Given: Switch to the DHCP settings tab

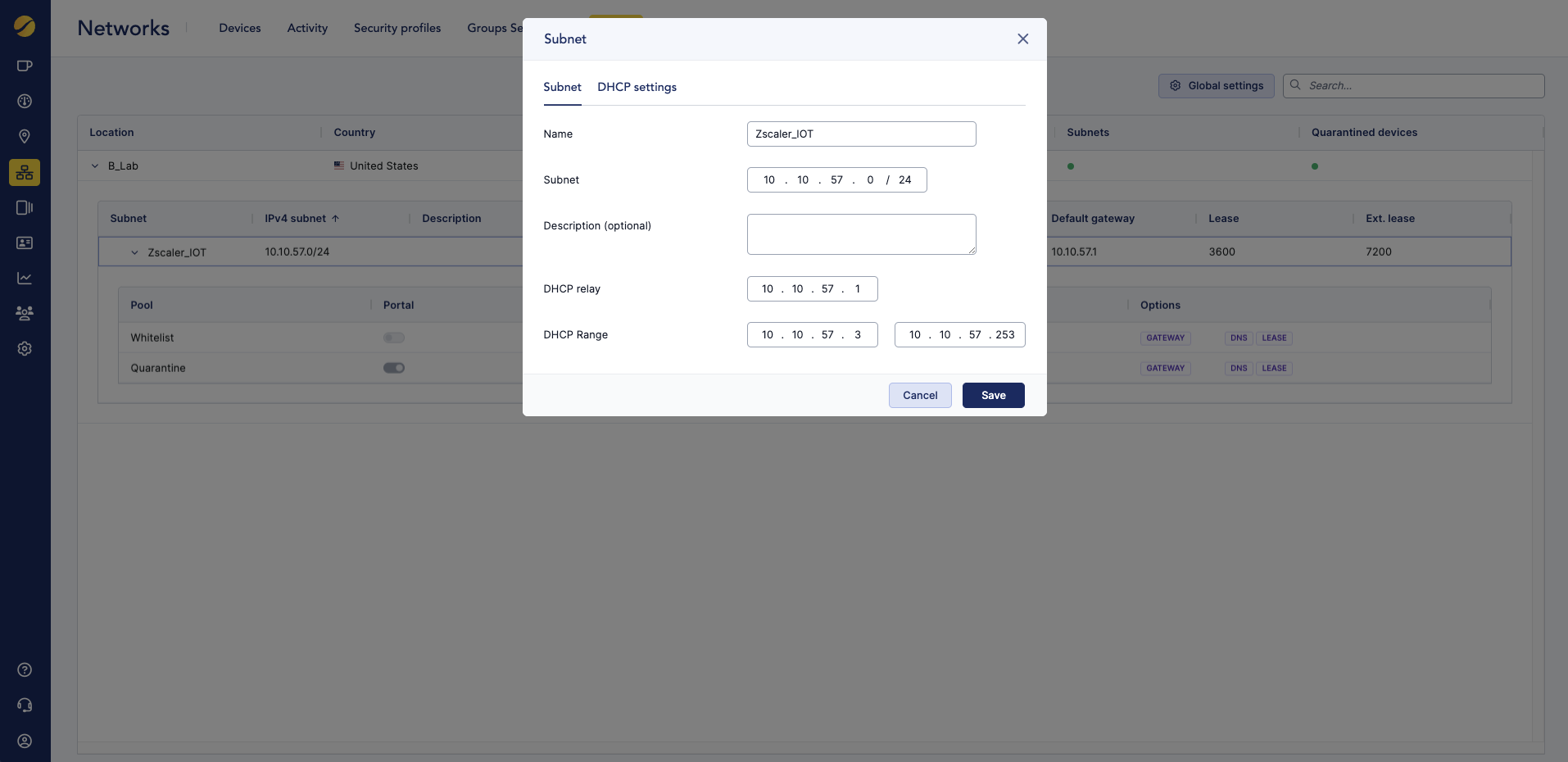Looking at the screenshot, I should pos(637,88).
